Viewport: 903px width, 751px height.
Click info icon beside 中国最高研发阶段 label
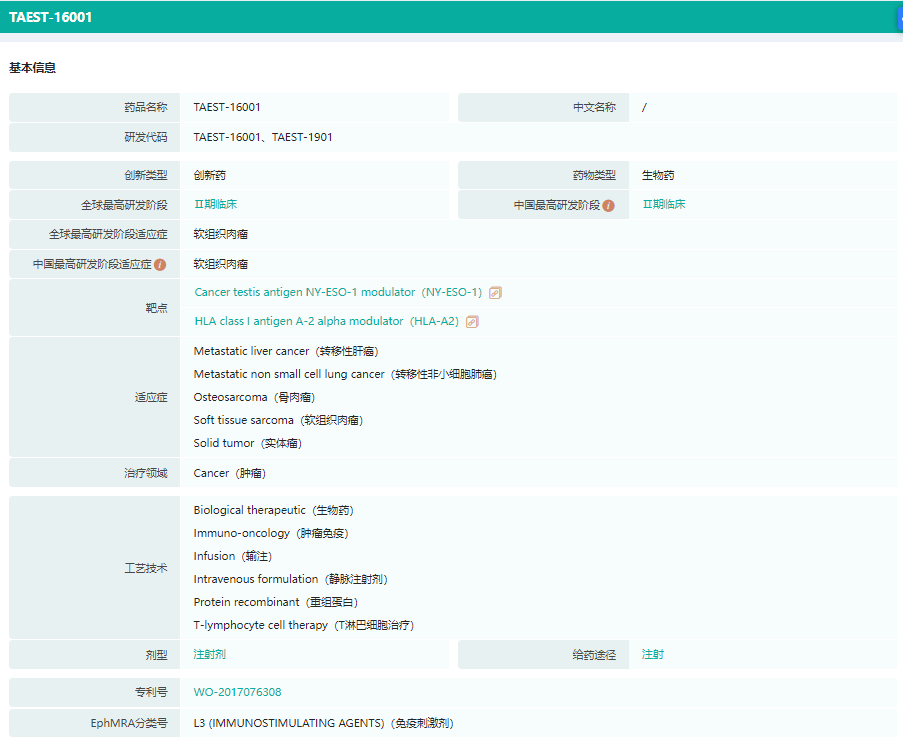click(608, 205)
